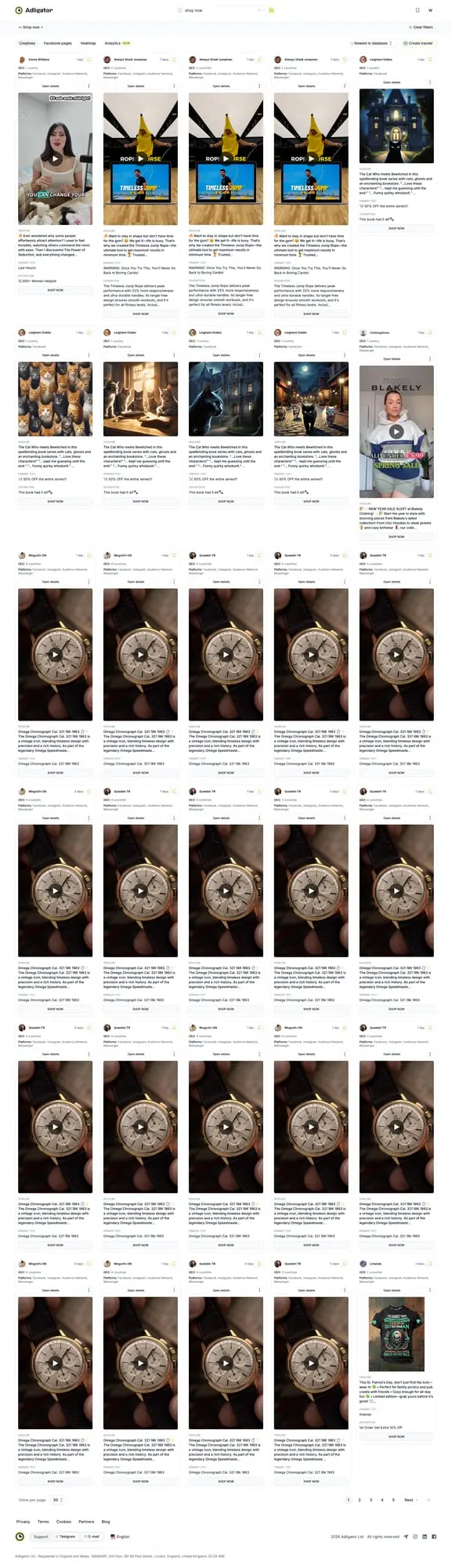The width and height of the screenshot is (452, 1568).
Task: Open three-dot menu on Emma Williams card
Action: 89,86
